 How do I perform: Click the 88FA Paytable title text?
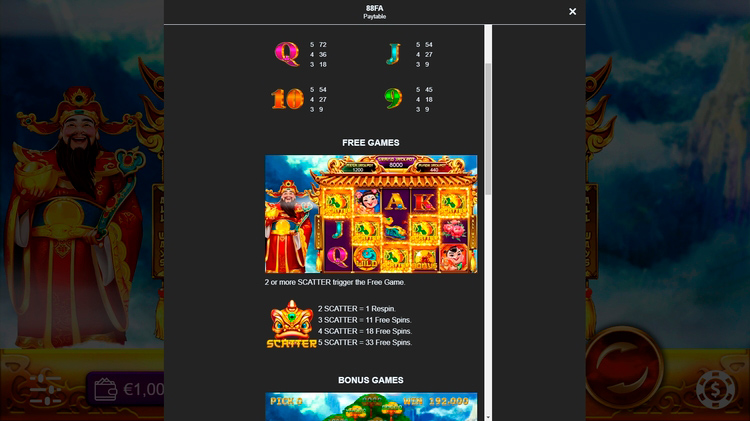click(374, 12)
